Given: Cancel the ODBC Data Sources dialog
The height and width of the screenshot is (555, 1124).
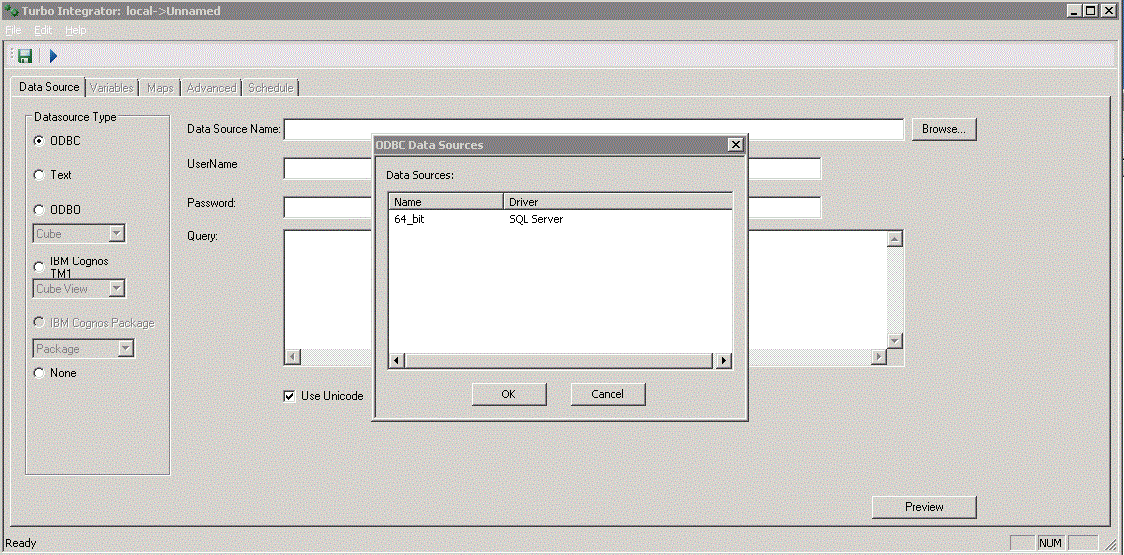Looking at the screenshot, I should (607, 394).
